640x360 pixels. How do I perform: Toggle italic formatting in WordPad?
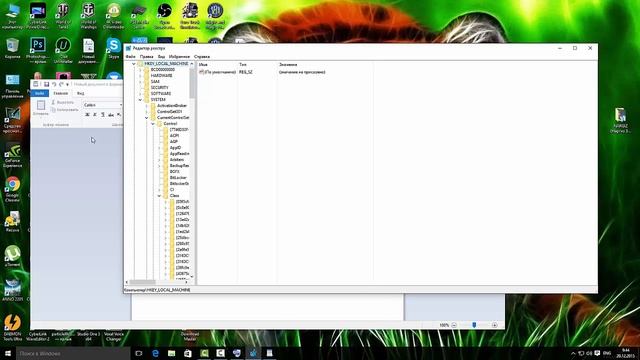[95, 115]
